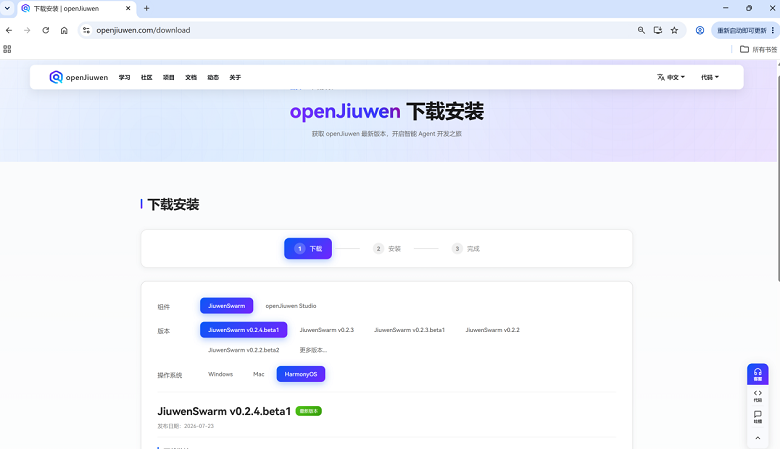780x449 pixels.
Task: Expand the 代码 dropdown in the navbar
Action: pyautogui.click(x=710, y=77)
